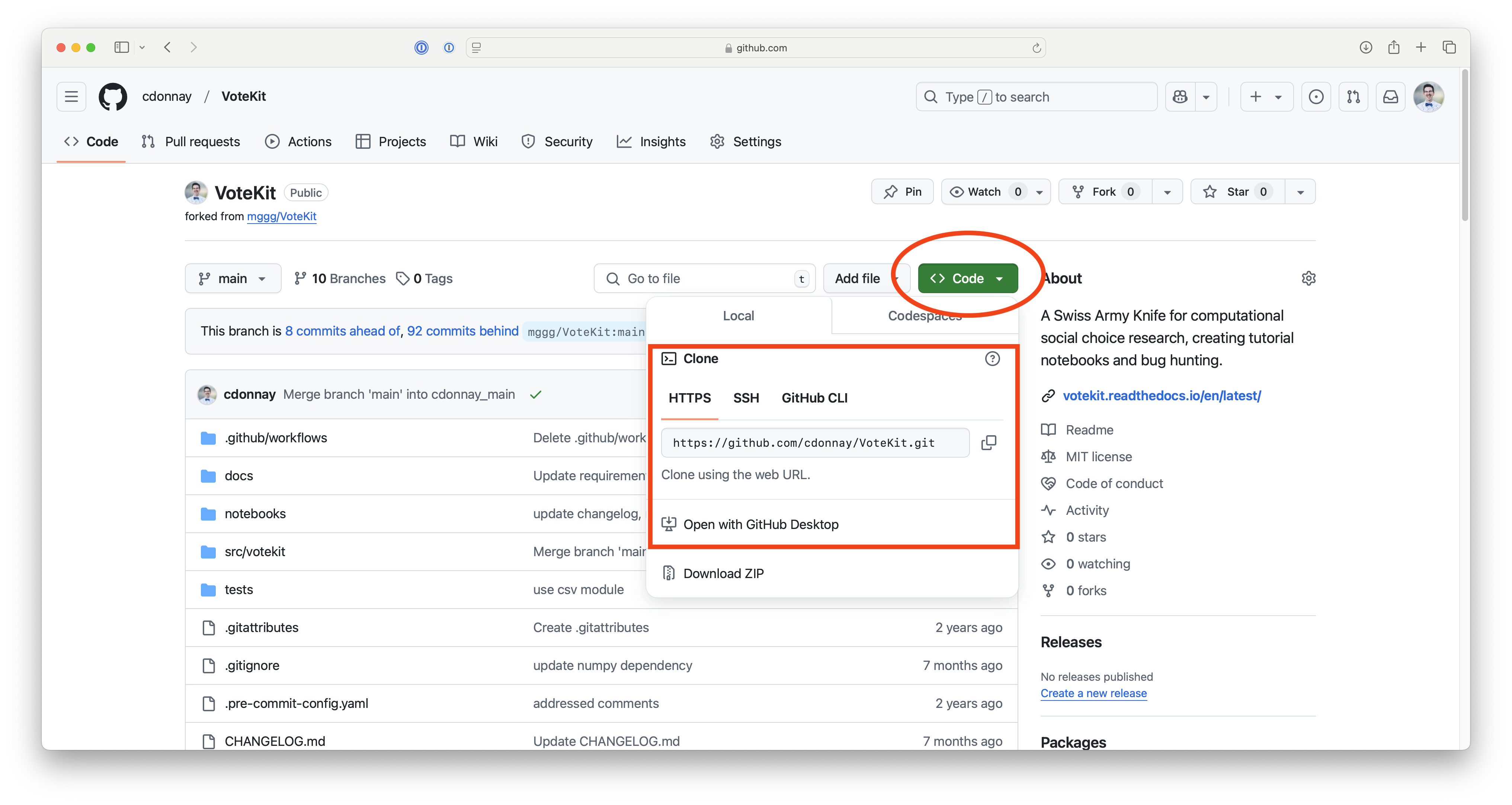1512x805 pixels.
Task: View the 92 commits behind link
Action: pos(462,331)
